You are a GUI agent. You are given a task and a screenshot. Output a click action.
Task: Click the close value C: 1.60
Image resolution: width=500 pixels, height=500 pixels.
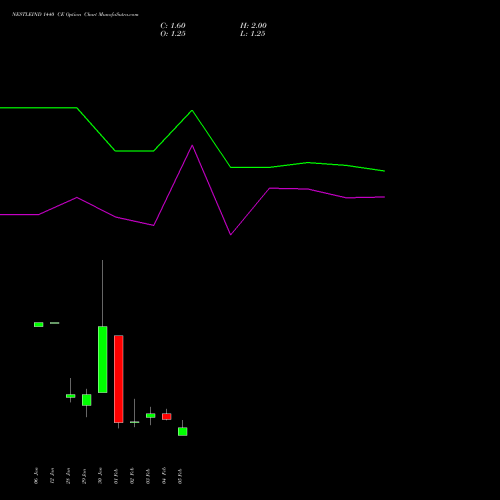[x=173, y=26]
